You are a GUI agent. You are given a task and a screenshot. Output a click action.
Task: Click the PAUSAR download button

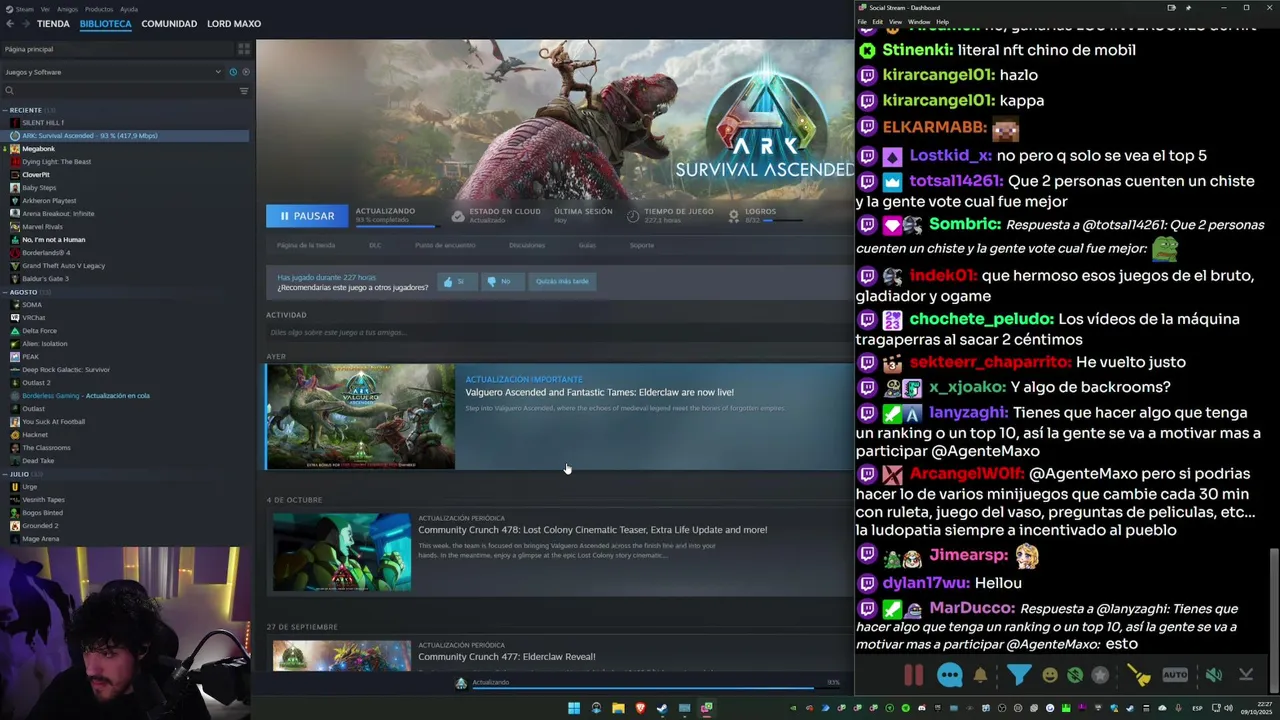point(307,215)
